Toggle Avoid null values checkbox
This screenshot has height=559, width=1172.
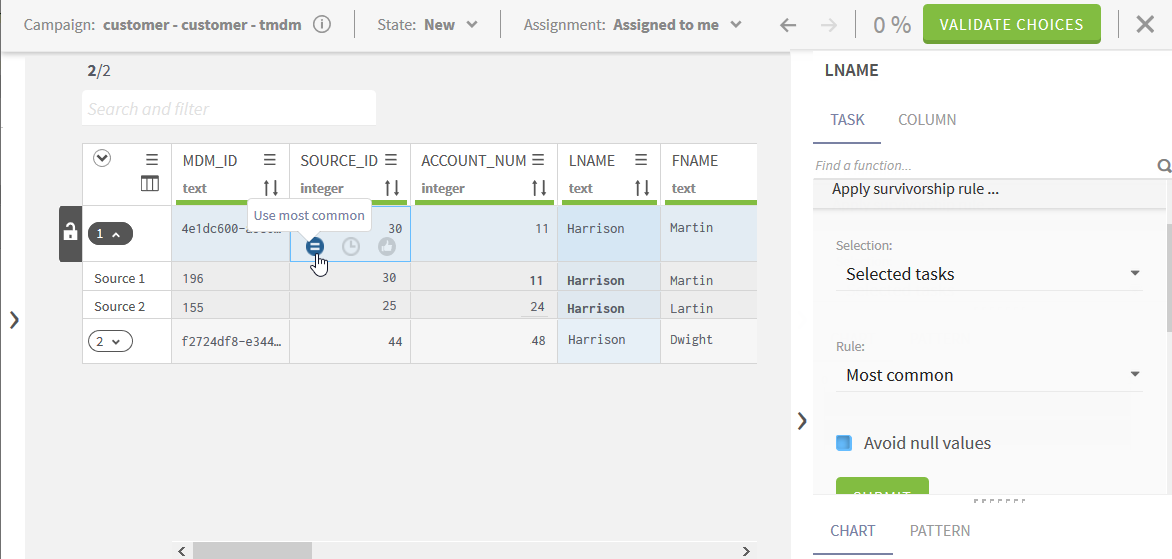[x=844, y=443]
